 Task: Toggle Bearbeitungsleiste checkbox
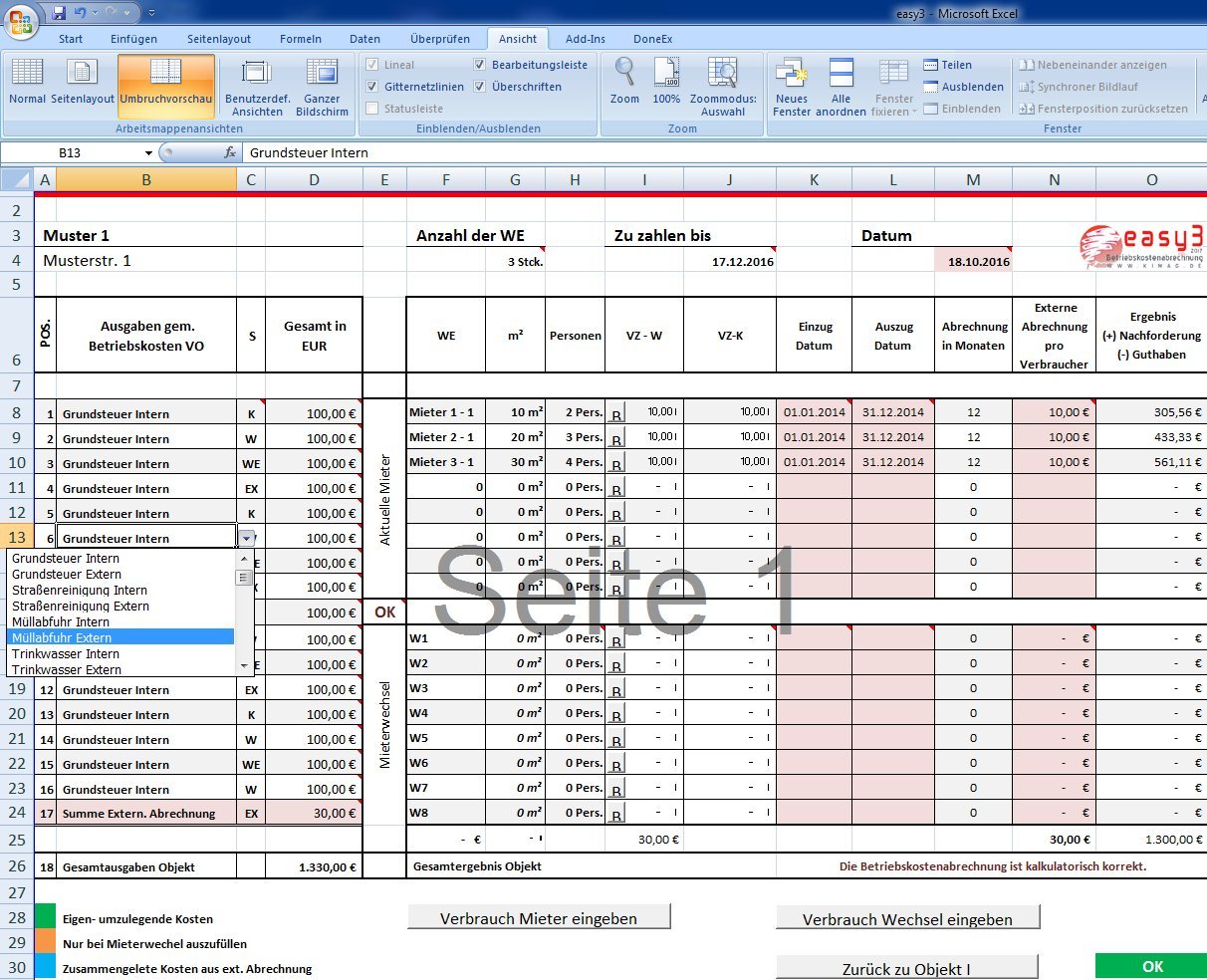tap(480, 65)
